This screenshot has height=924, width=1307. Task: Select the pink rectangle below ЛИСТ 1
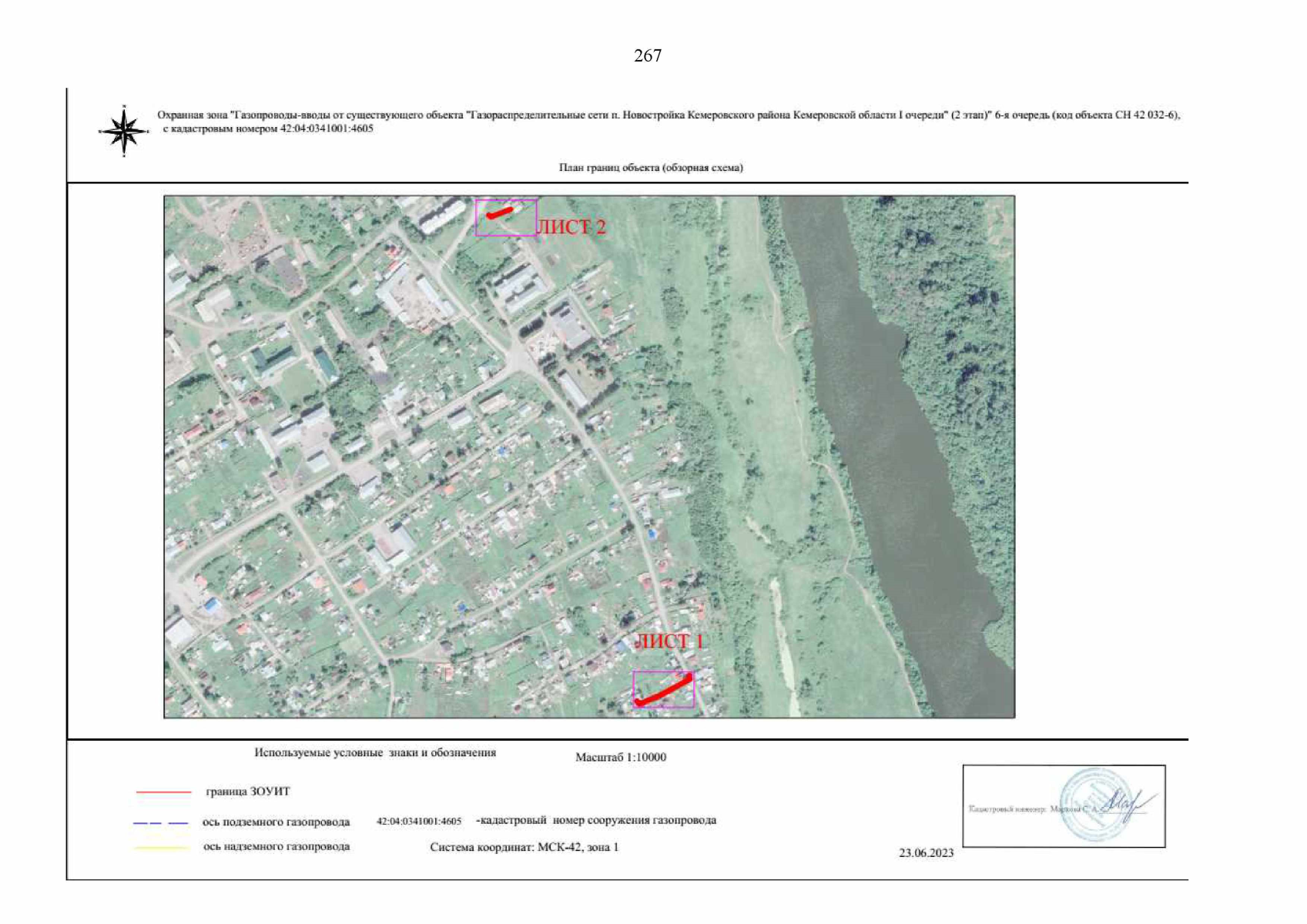coord(663,689)
